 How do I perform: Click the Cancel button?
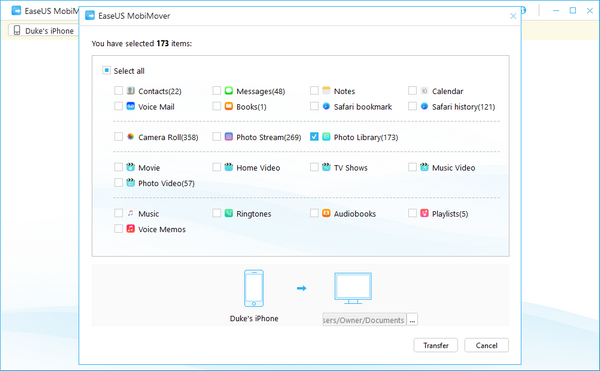[486, 345]
